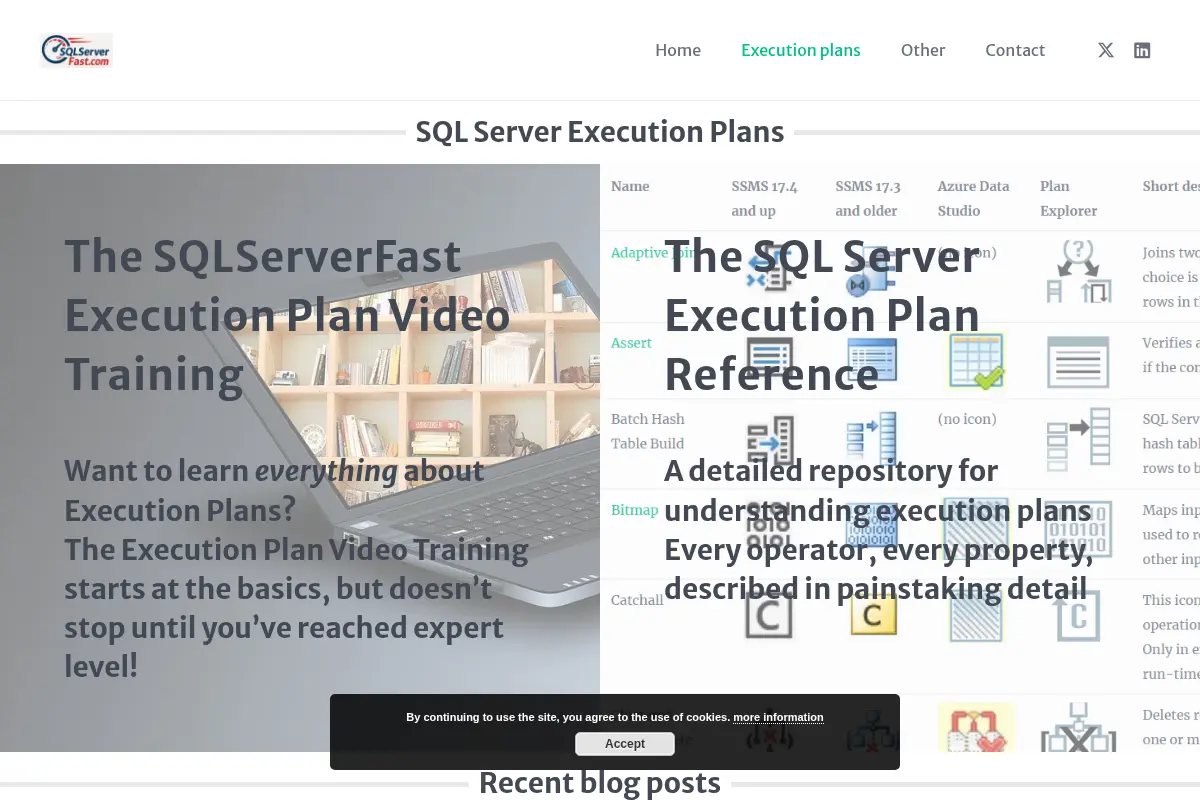
Task: Open the Execution Plan Video Training heading
Action: pyautogui.click(x=288, y=315)
